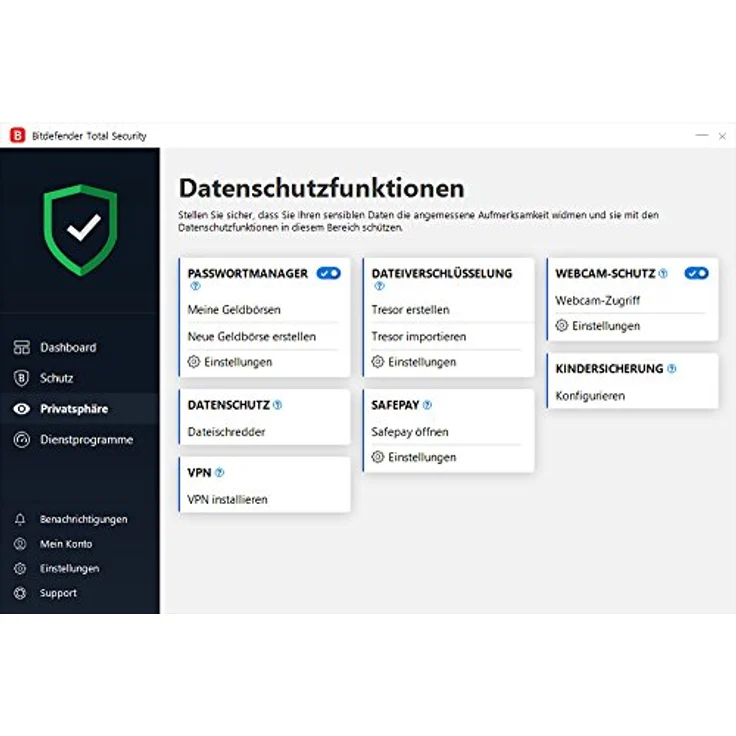
Task: Open Benachrichtigungen in sidebar
Action: (84, 519)
